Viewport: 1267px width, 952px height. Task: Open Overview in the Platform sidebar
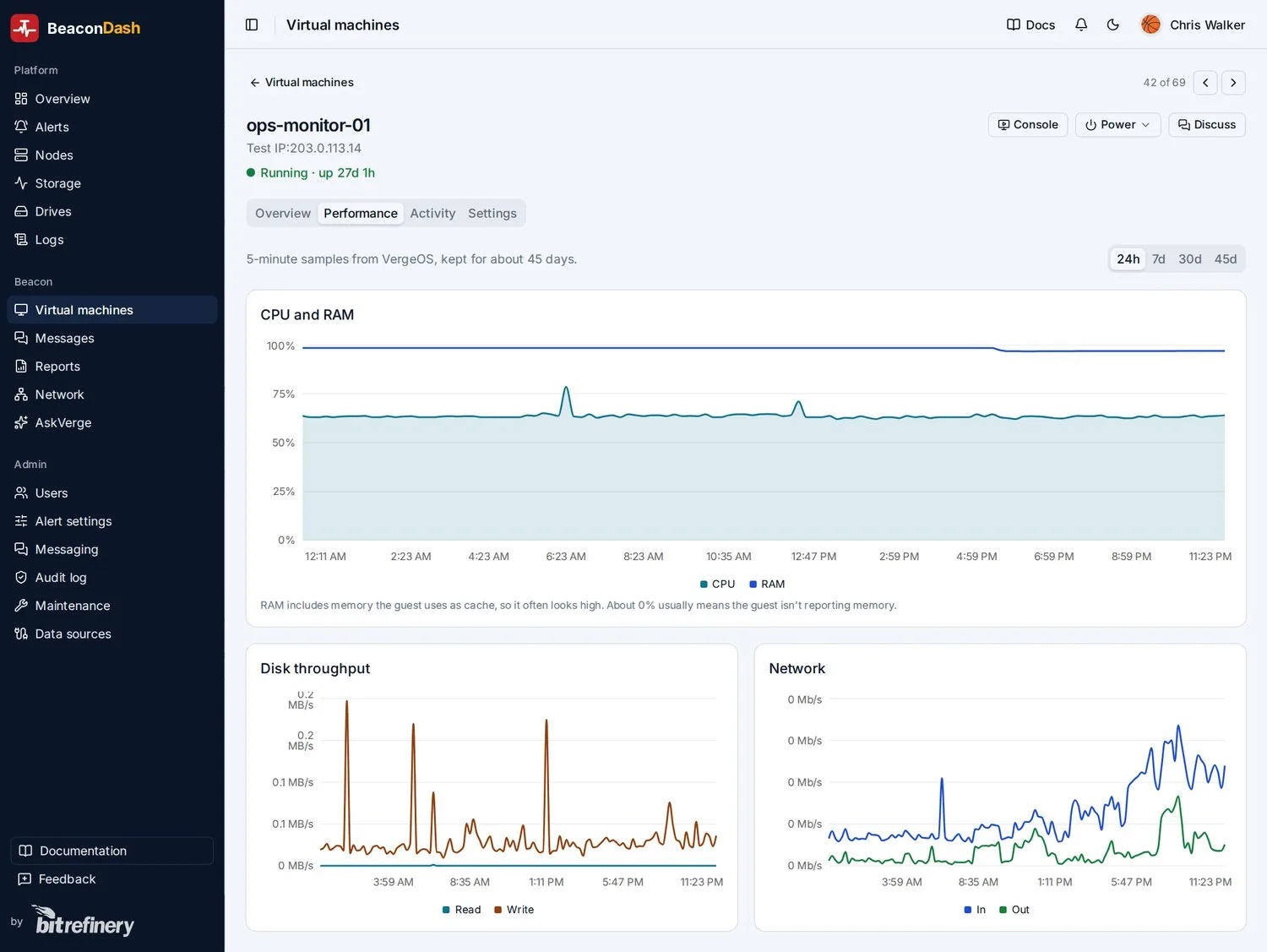111,99
